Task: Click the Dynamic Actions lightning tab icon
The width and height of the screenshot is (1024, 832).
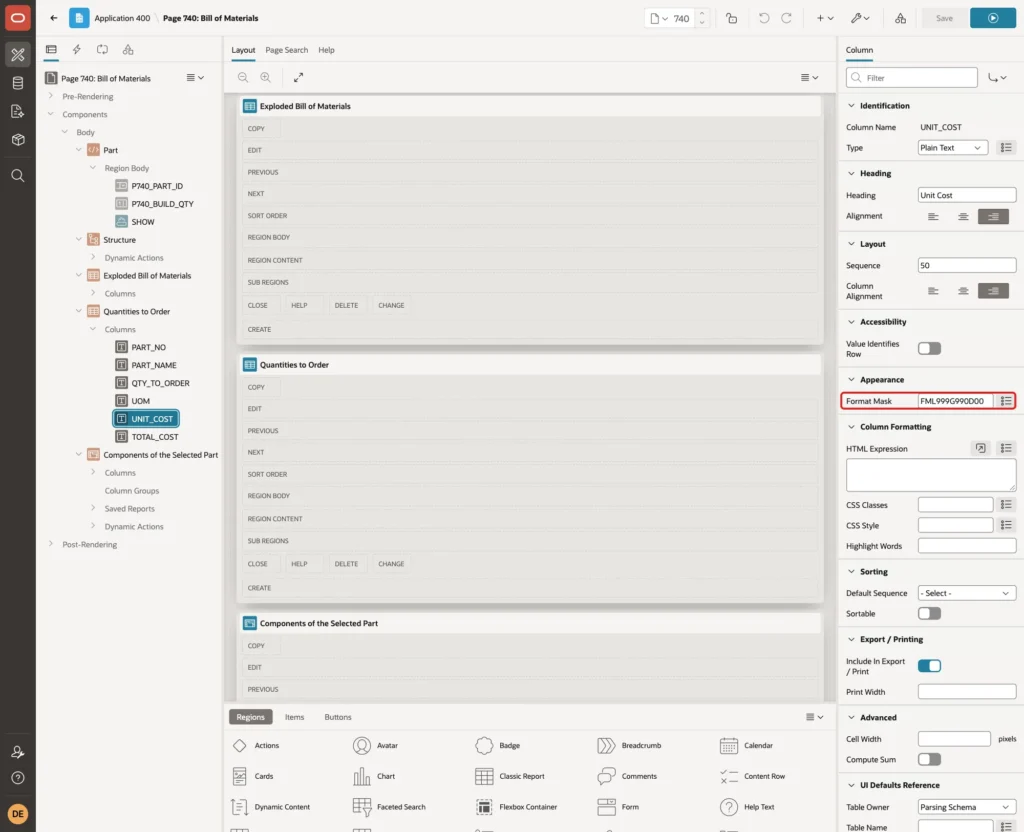Action: pos(76,50)
